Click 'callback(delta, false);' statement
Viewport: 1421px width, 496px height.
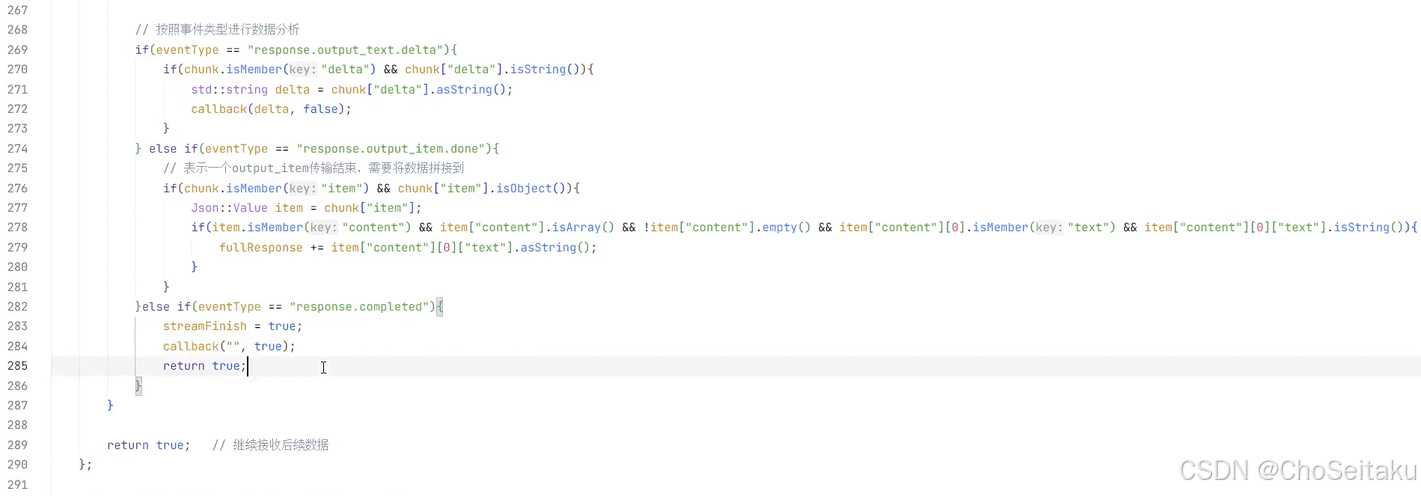coord(271,109)
